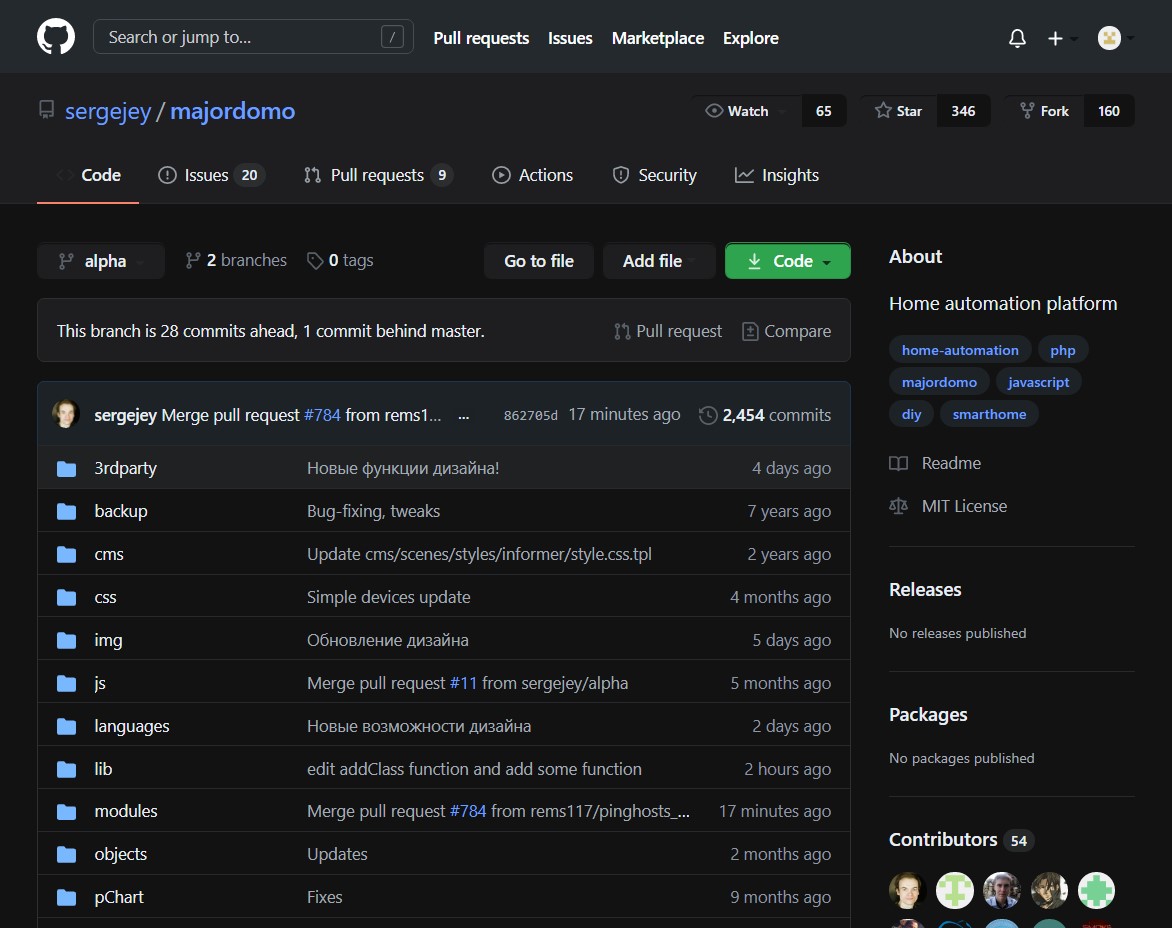Click the home-automation topic tag

click(x=959, y=350)
